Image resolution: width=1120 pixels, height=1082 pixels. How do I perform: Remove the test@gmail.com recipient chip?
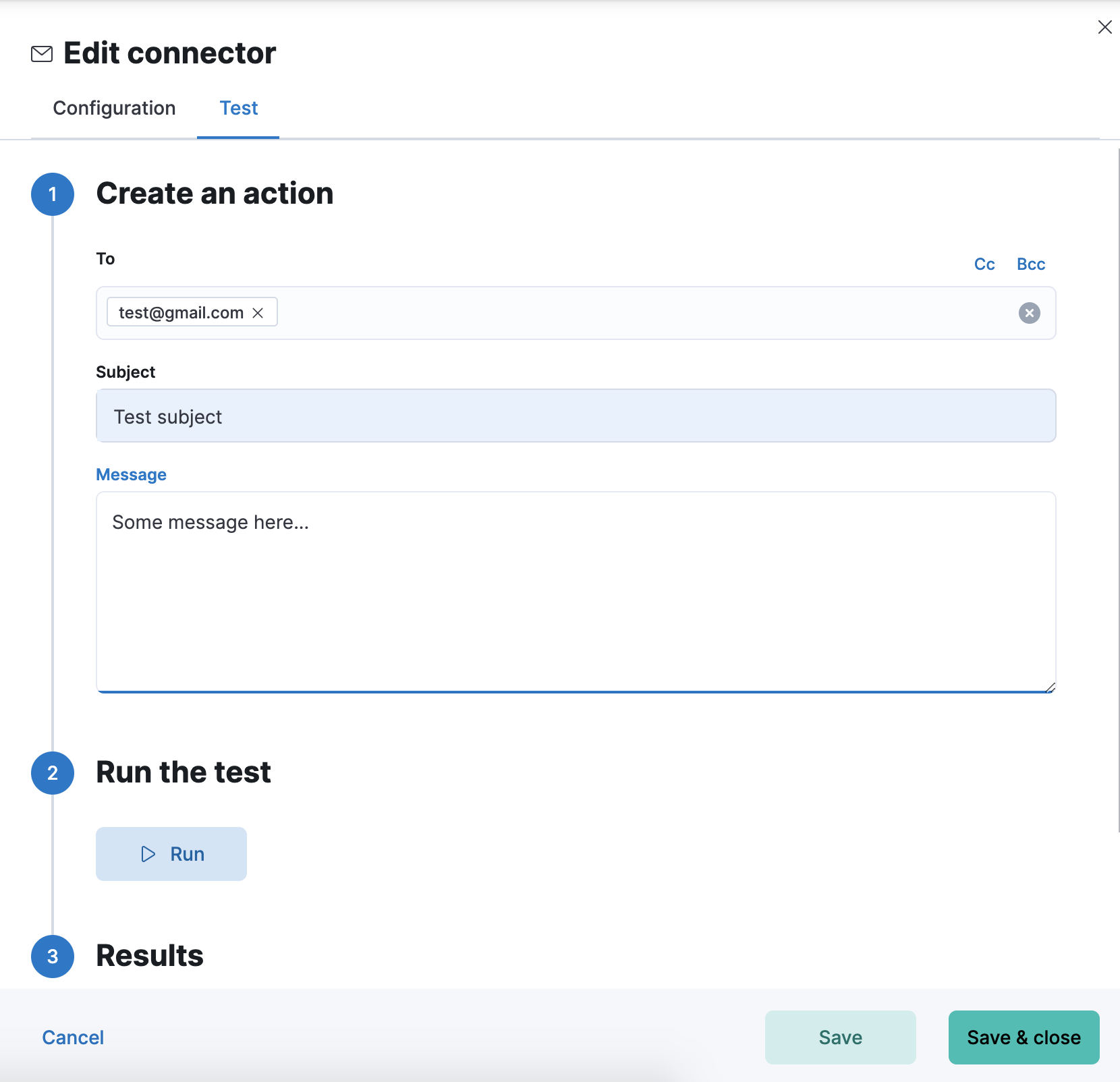pos(258,313)
